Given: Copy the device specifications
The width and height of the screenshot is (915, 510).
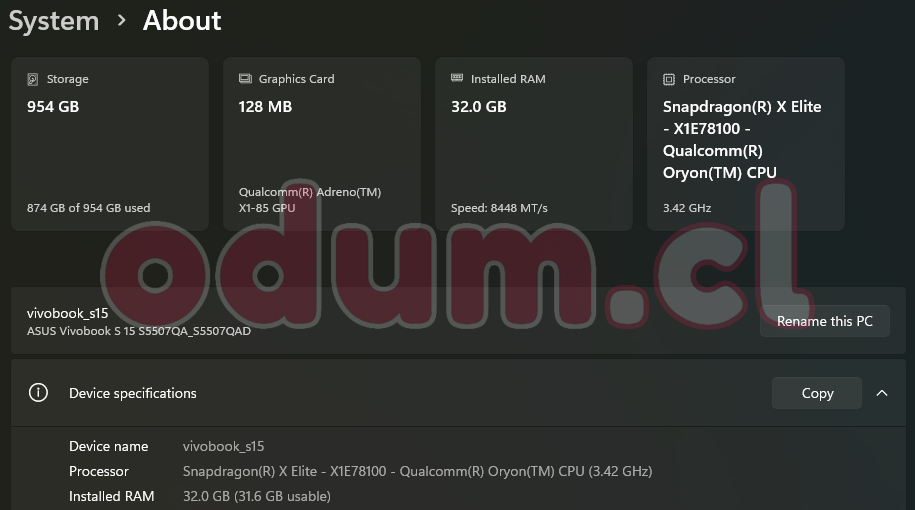Looking at the screenshot, I should [x=816, y=393].
